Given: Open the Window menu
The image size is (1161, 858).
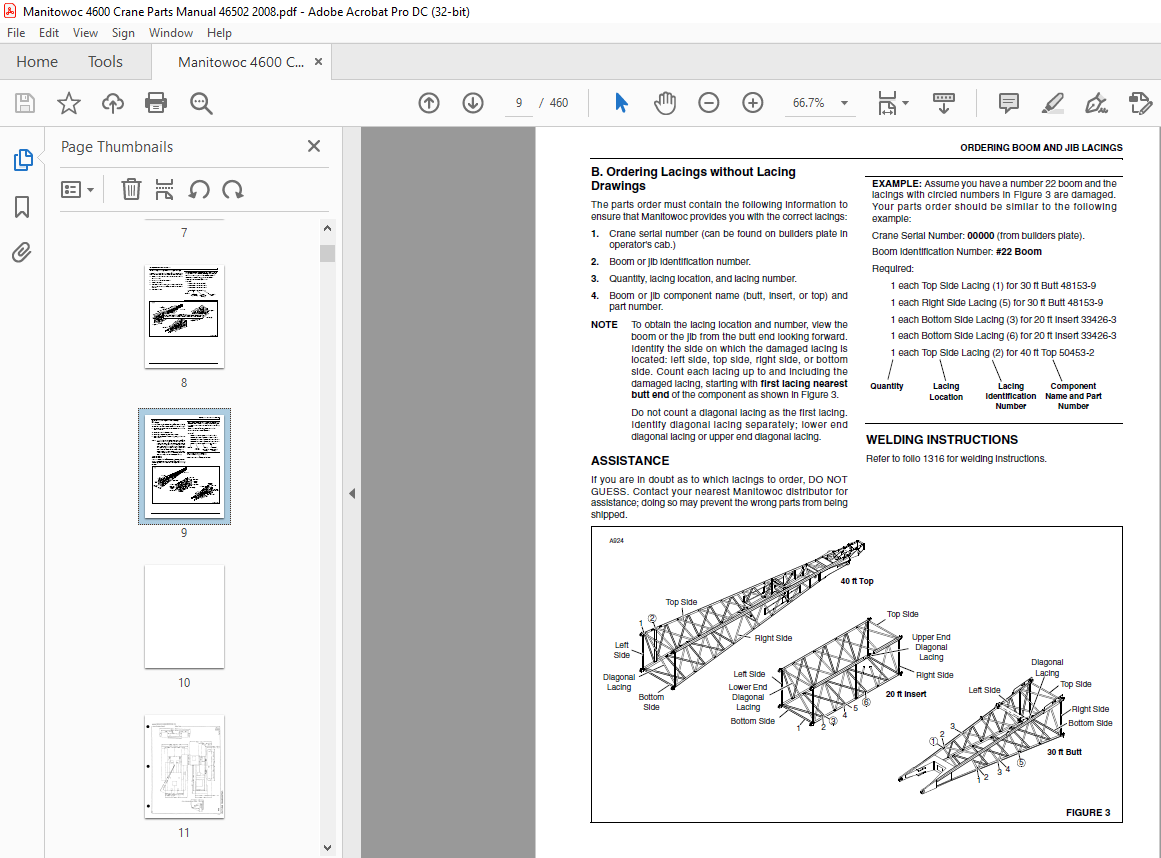Looking at the screenshot, I should click(170, 33).
